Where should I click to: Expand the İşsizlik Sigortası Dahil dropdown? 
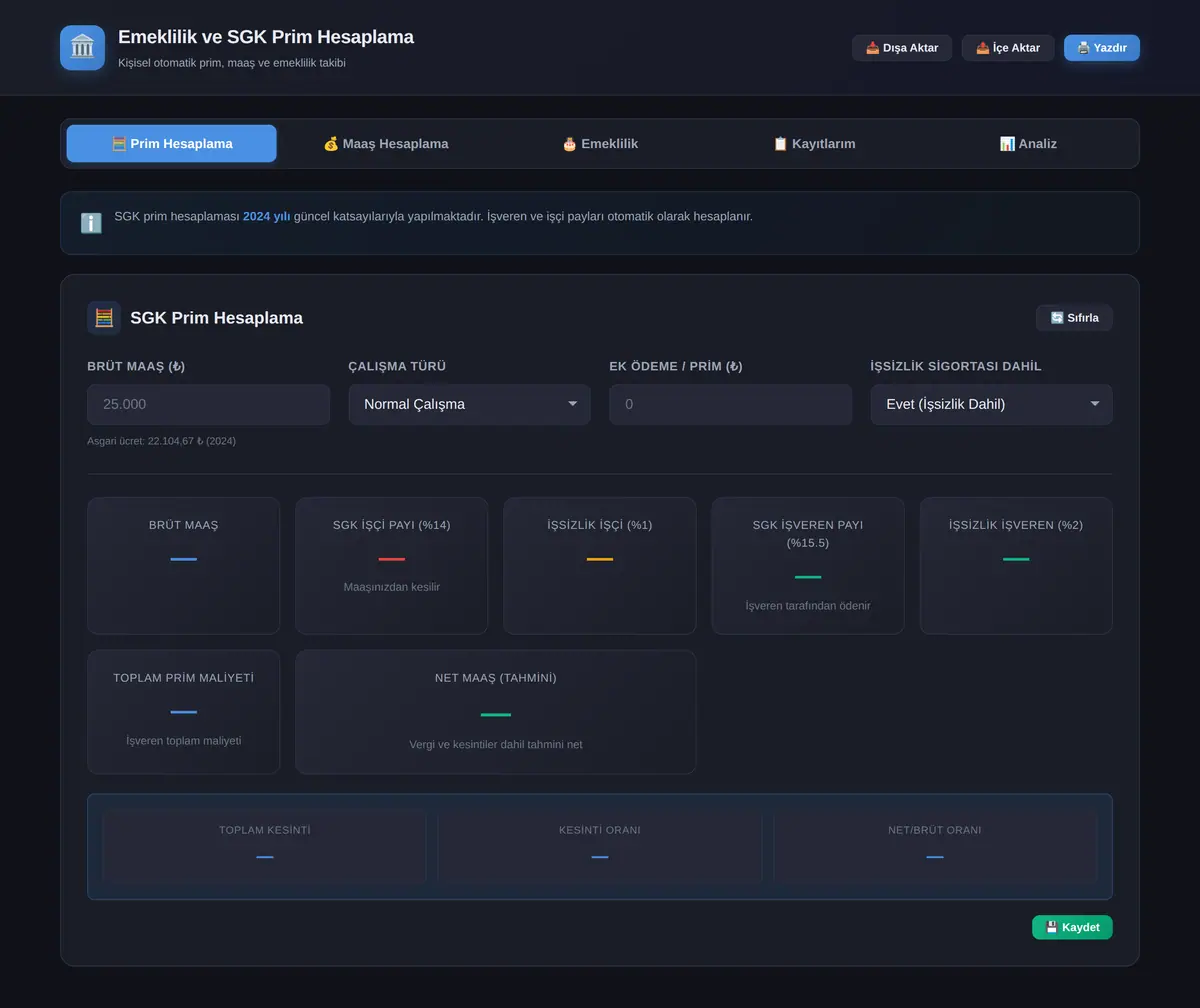[x=992, y=405]
